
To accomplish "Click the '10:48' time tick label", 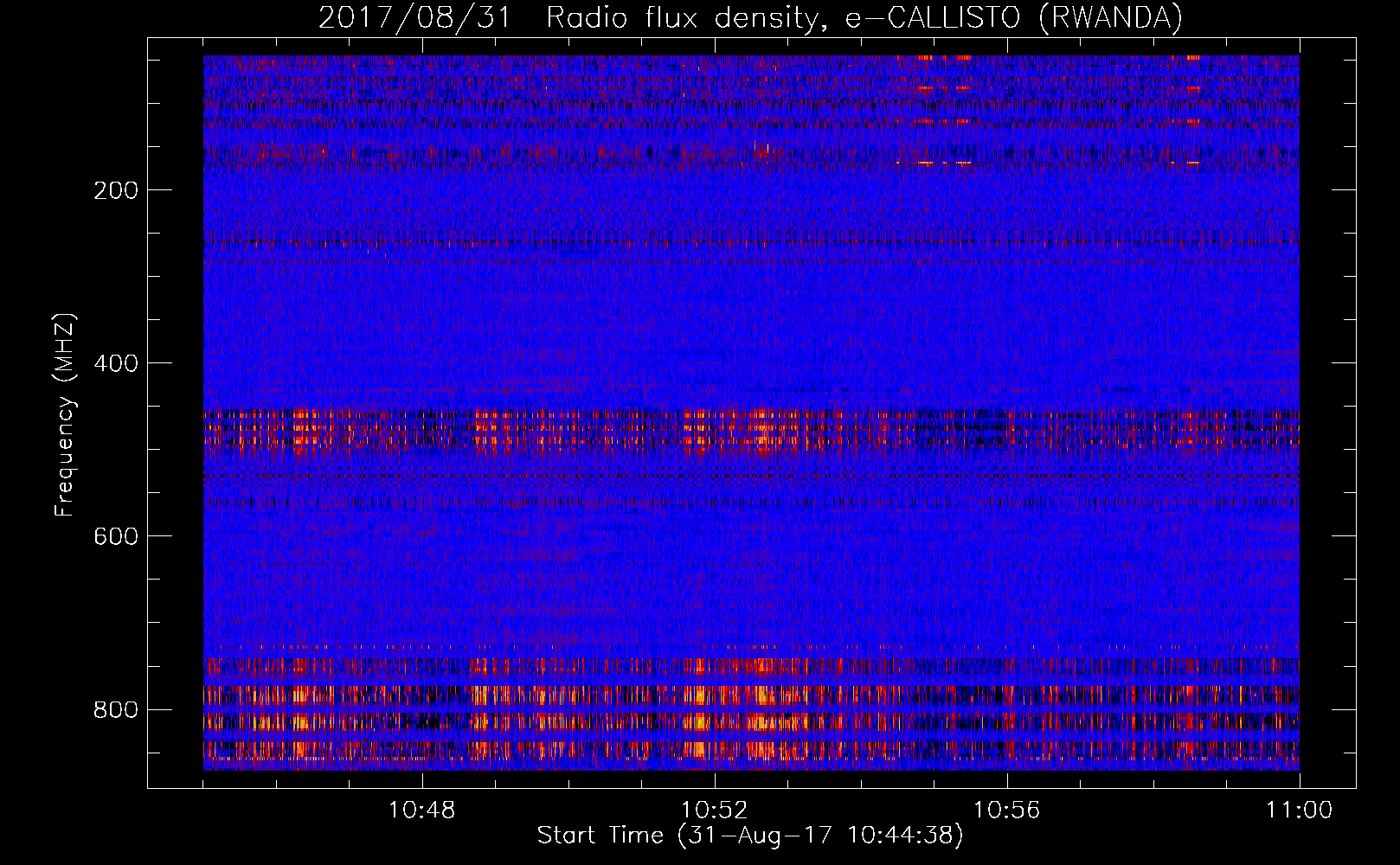I will coord(421,811).
